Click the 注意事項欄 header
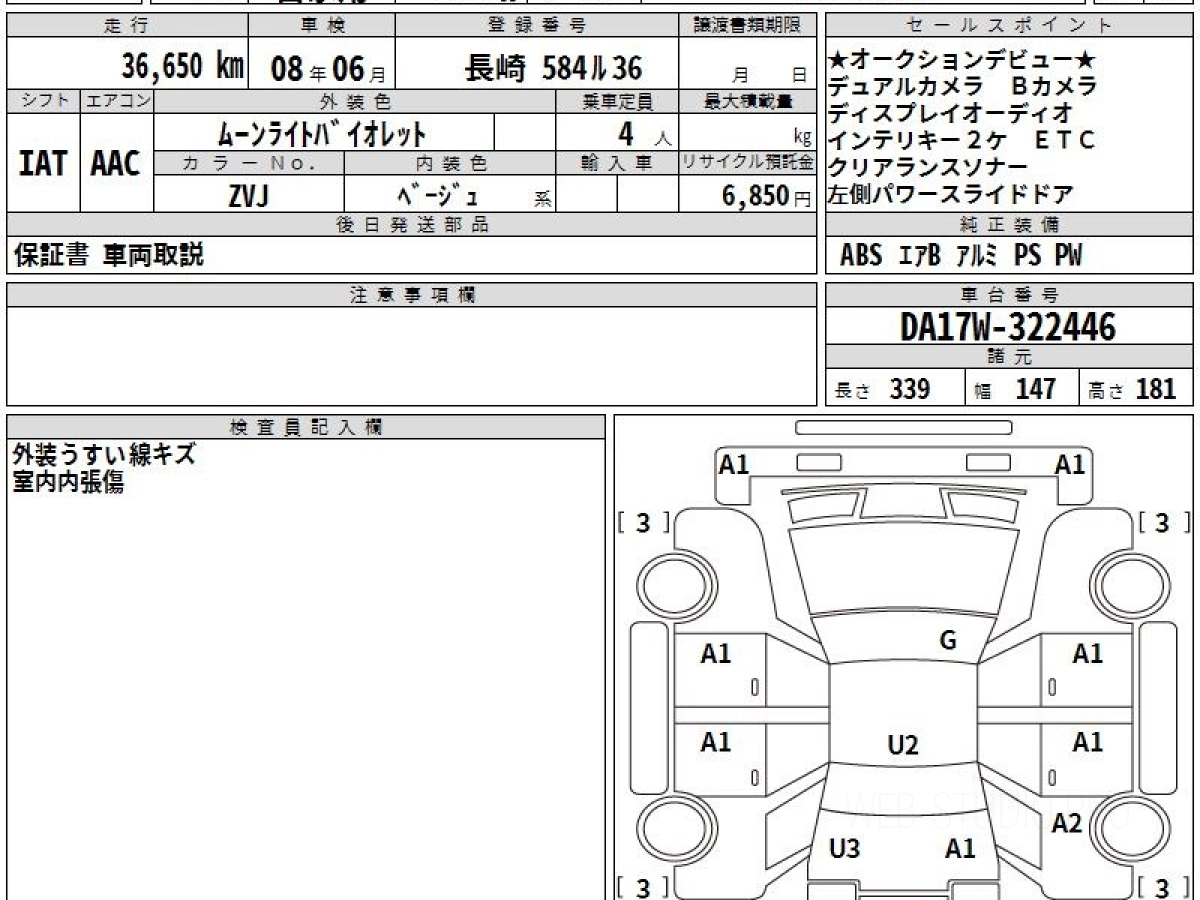This screenshot has height=900, width=1200. pos(412,295)
